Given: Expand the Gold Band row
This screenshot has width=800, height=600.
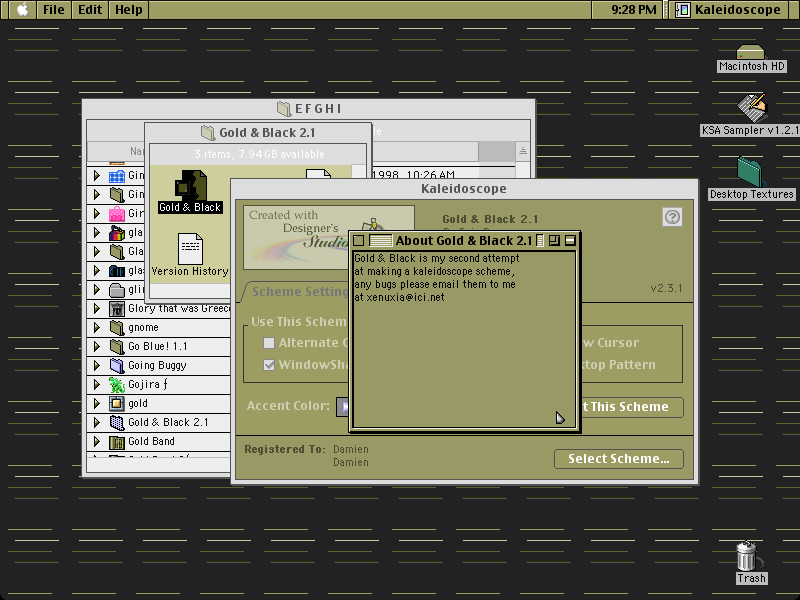Looking at the screenshot, I should [96, 442].
